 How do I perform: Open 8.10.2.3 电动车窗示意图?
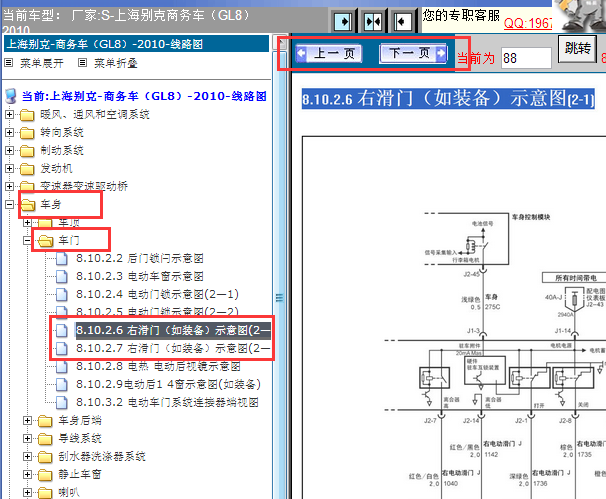tap(140, 276)
